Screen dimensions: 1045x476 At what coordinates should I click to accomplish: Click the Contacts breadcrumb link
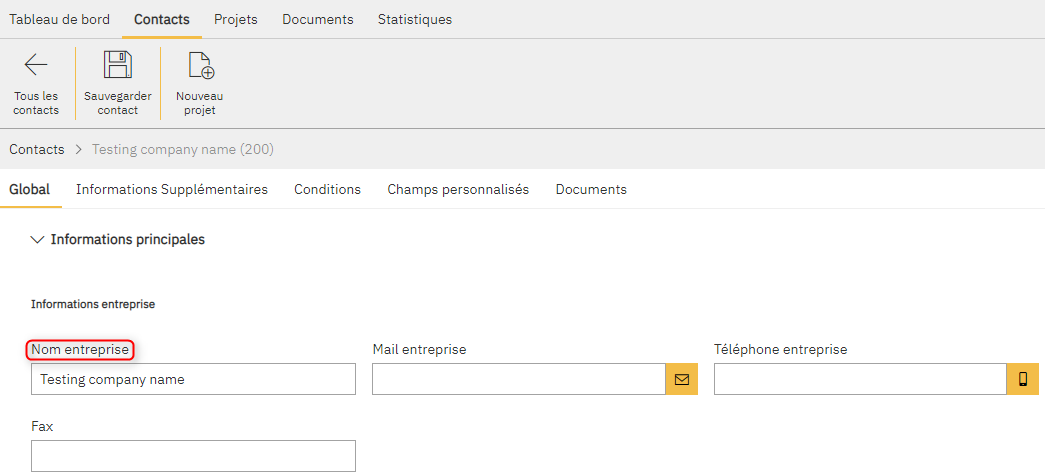pos(37,149)
